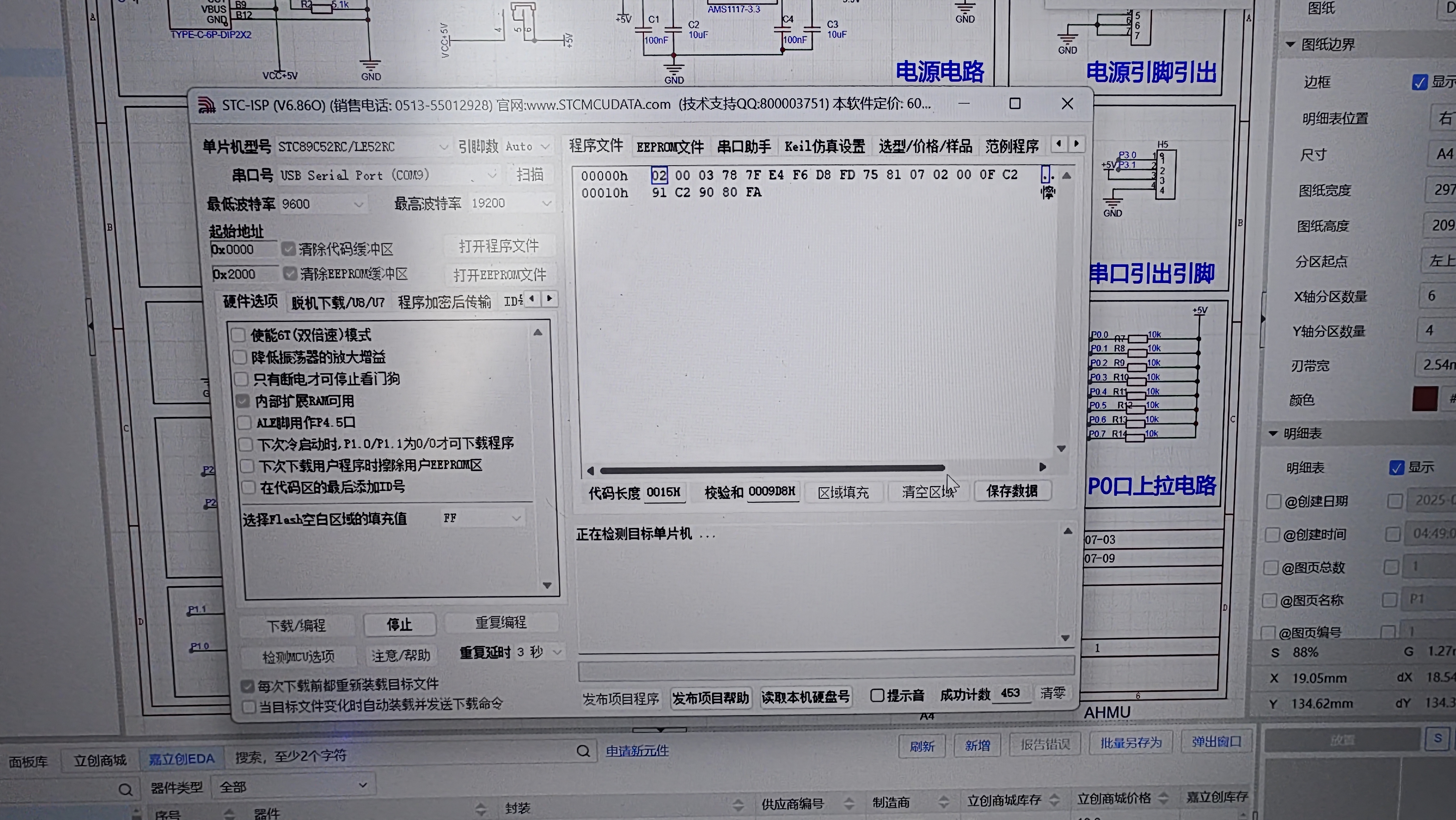The width and height of the screenshot is (1456, 820).
Task: Click search magnifier icon in component search box
Action: point(583,751)
